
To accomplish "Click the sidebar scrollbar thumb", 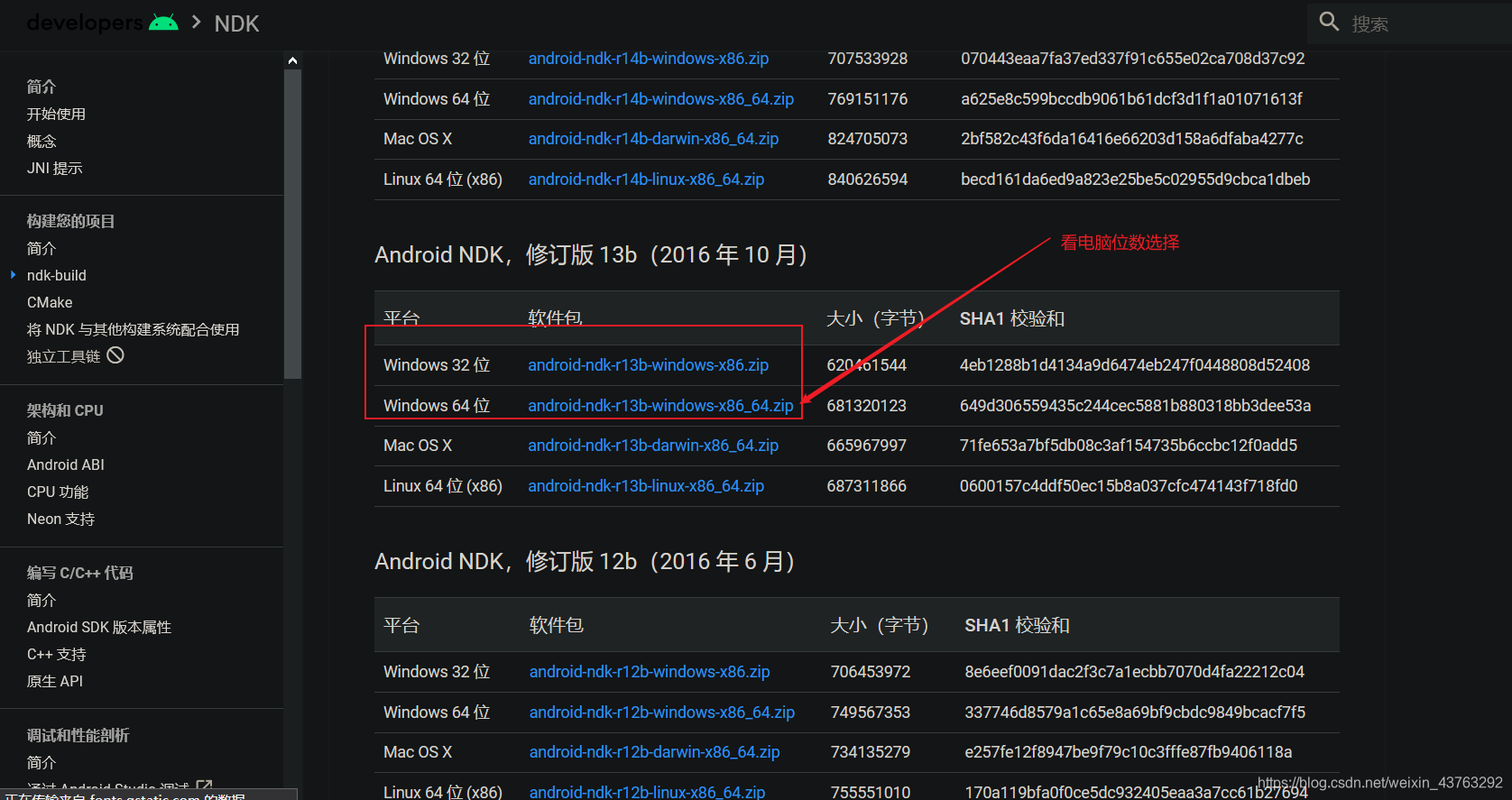I will (x=292, y=224).
